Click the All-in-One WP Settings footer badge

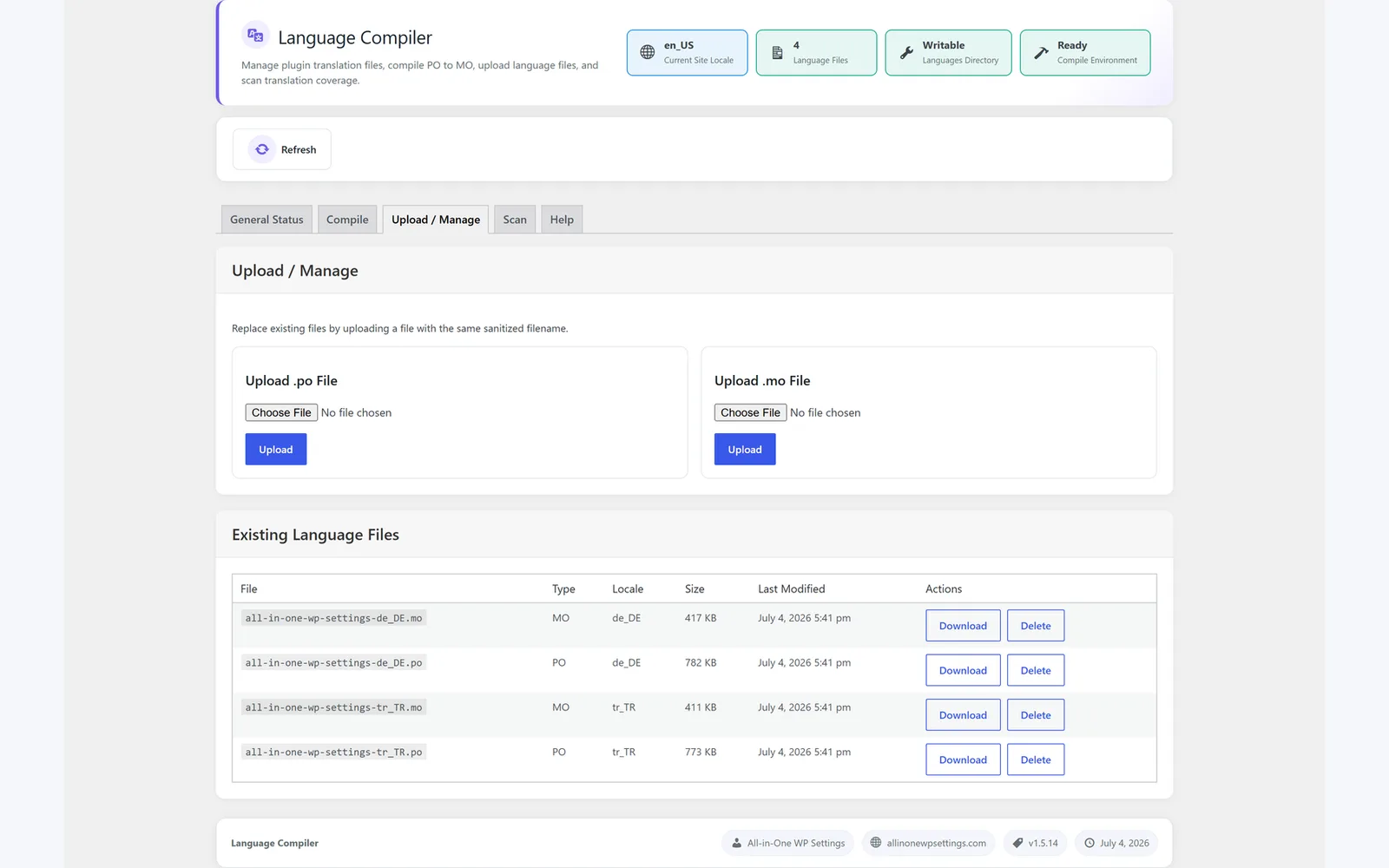click(x=788, y=843)
